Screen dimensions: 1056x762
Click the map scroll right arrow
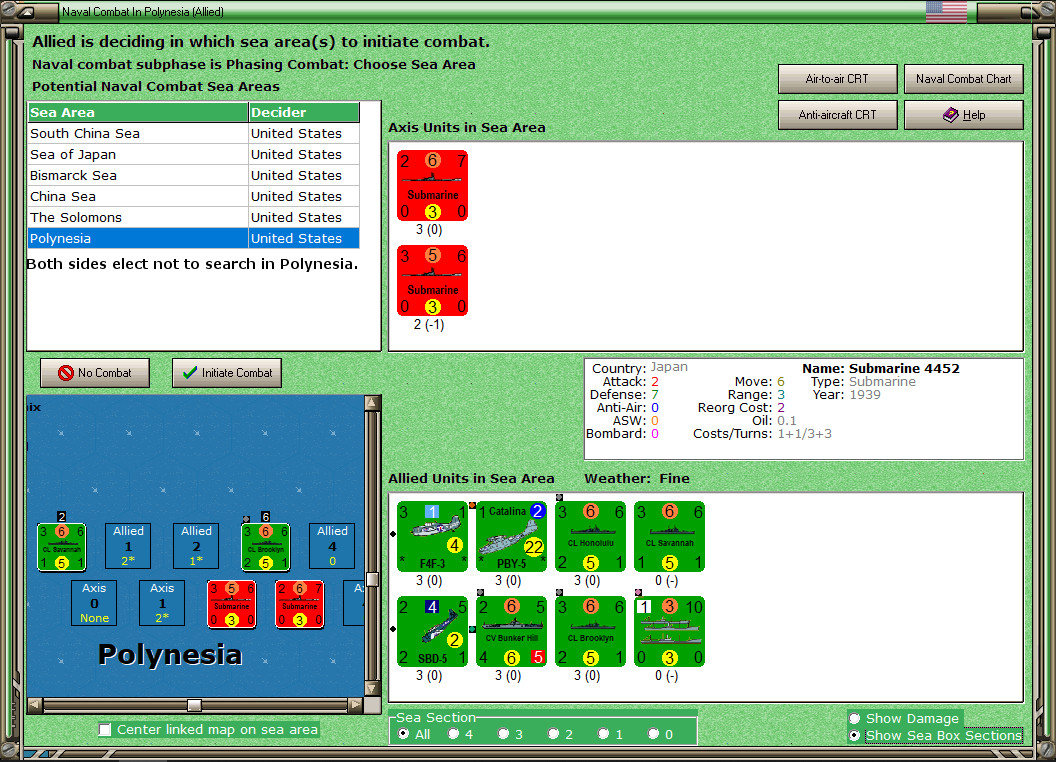[x=356, y=705]
